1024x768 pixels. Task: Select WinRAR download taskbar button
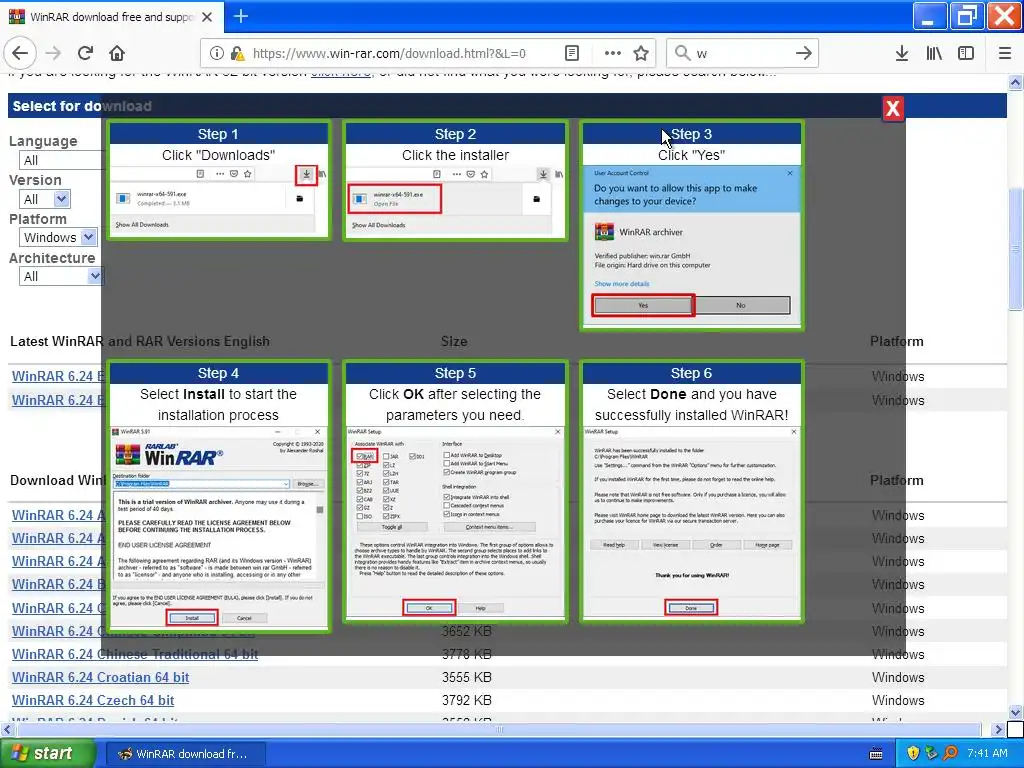[x=185, y=754]
